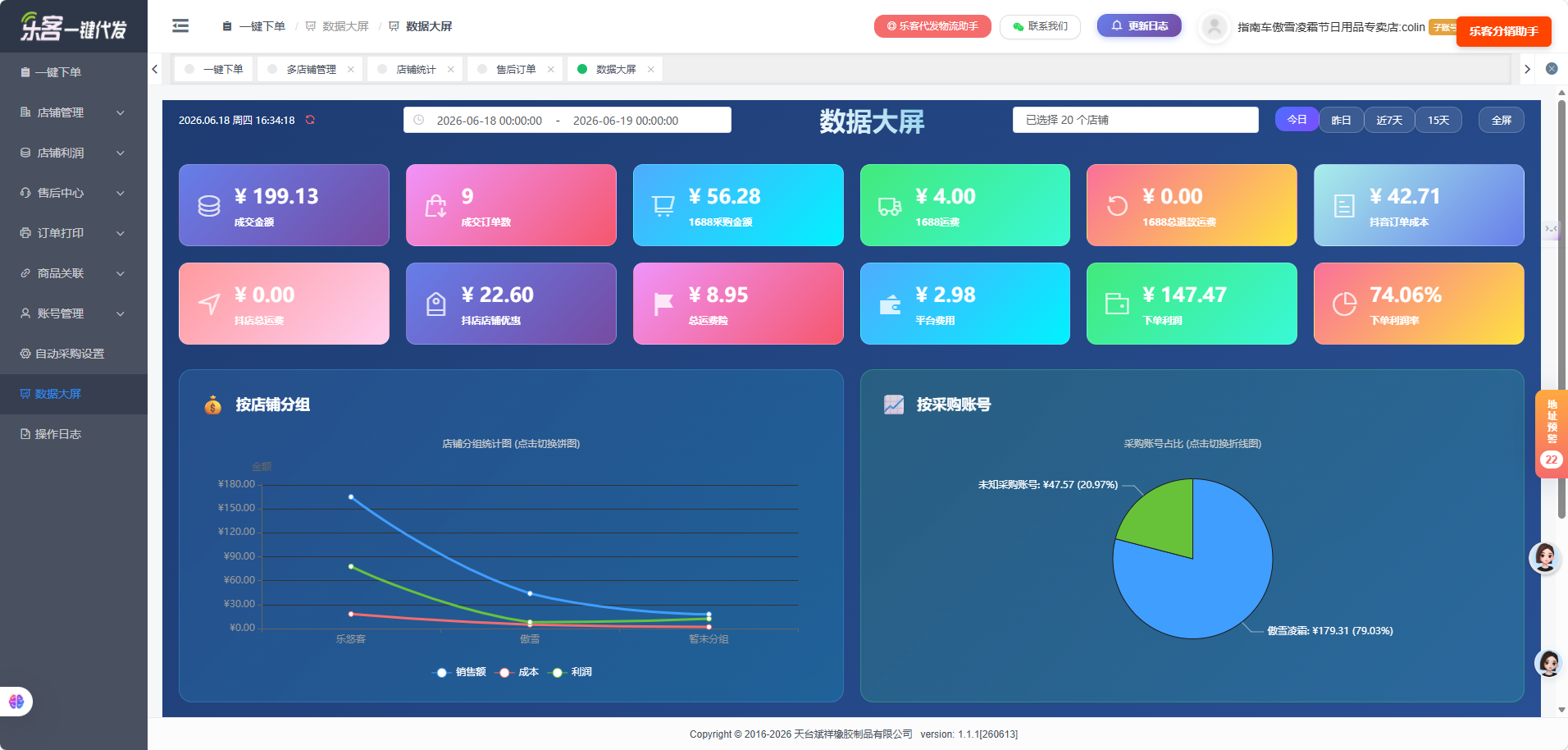1568x750 pixels.
Task: Click the close tabs icon at the tab bar's right end
Action: click(1552, 69)
